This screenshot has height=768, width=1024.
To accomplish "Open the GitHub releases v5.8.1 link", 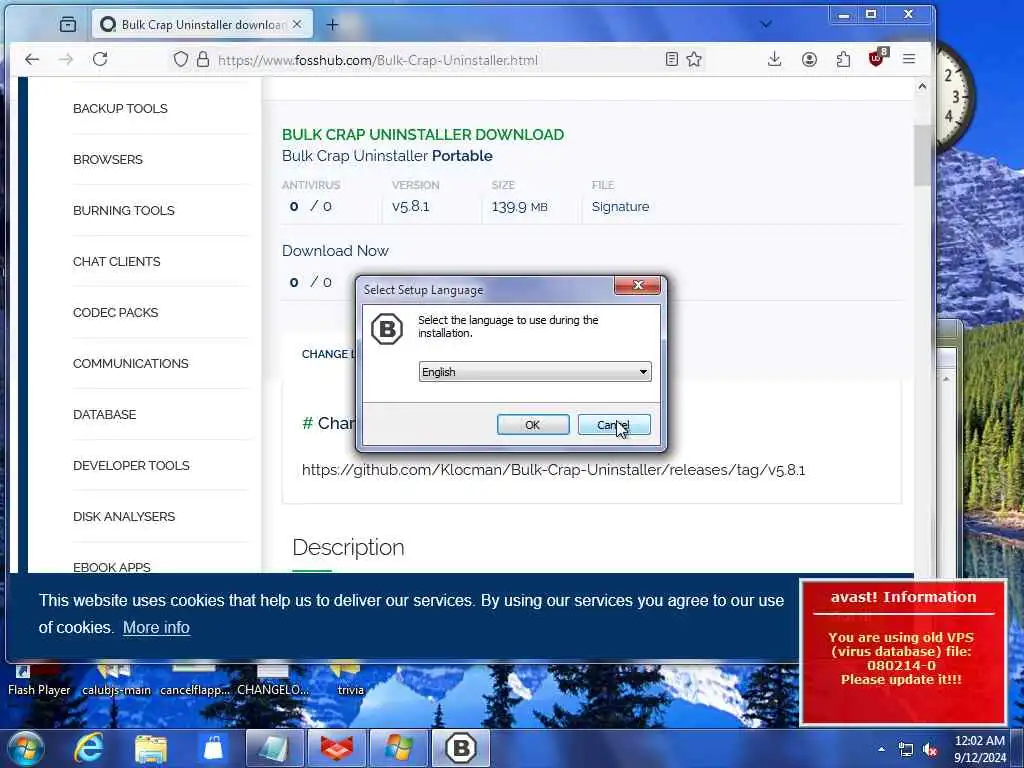I will coord(553,470).
